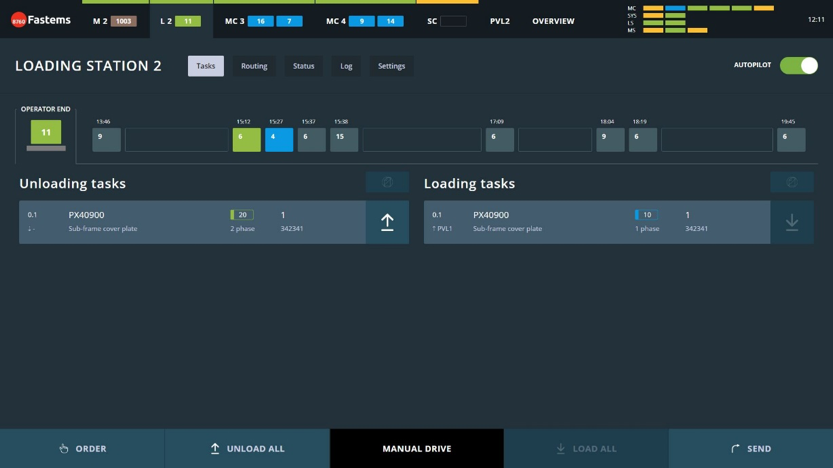The height and width of the screenshot is (468, 833).
Task: Click the unload arrow icon for PX40900
Action: pyautogui.click(x=387, y=222)
